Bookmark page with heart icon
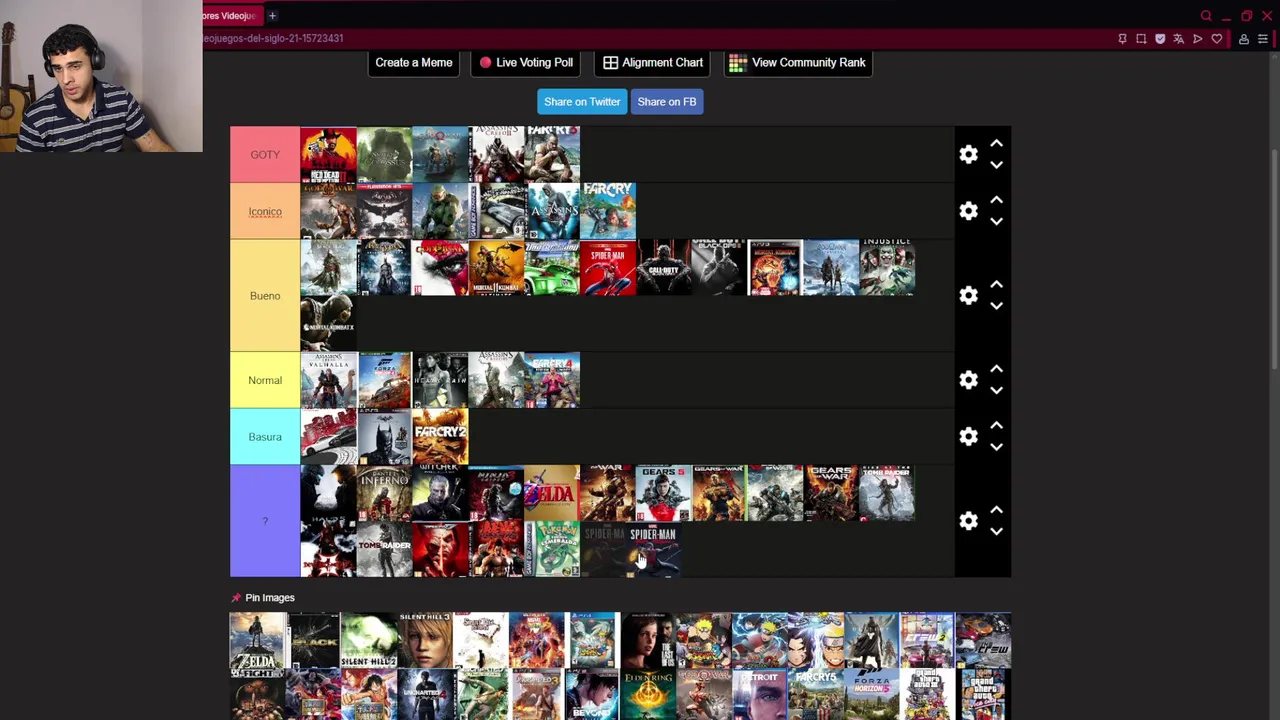 coord(1217,39)
